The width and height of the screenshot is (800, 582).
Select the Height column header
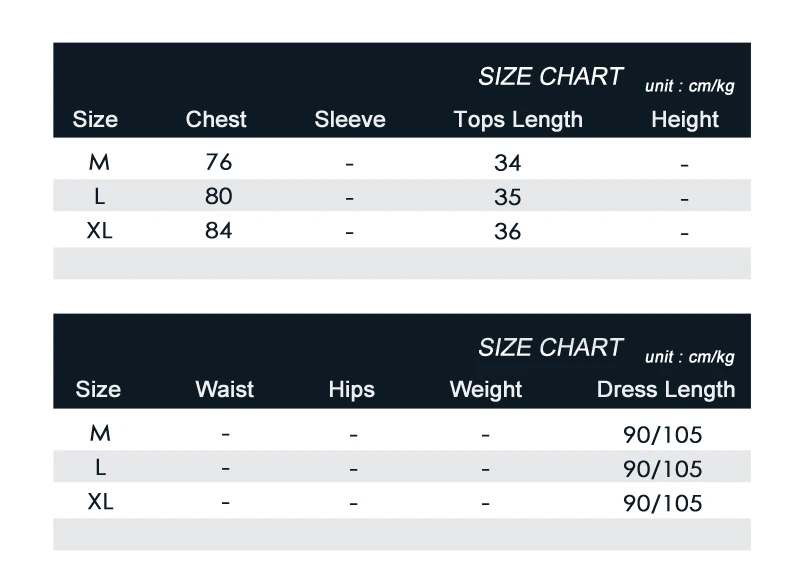pos(685,120)
